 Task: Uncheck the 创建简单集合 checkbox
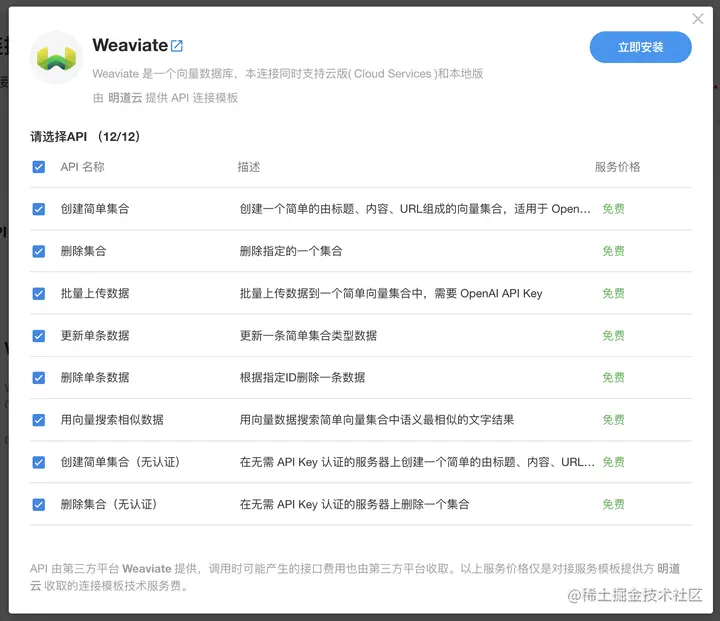(39, 209)
